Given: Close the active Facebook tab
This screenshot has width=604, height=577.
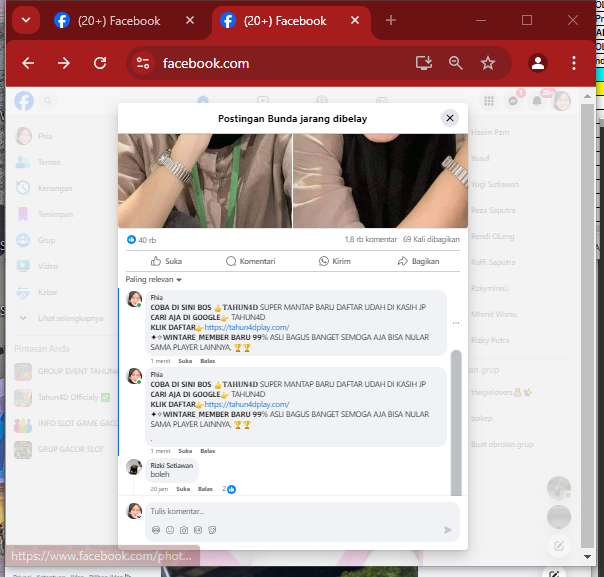Looking at the screenshot, I should (x=355, y=20).
